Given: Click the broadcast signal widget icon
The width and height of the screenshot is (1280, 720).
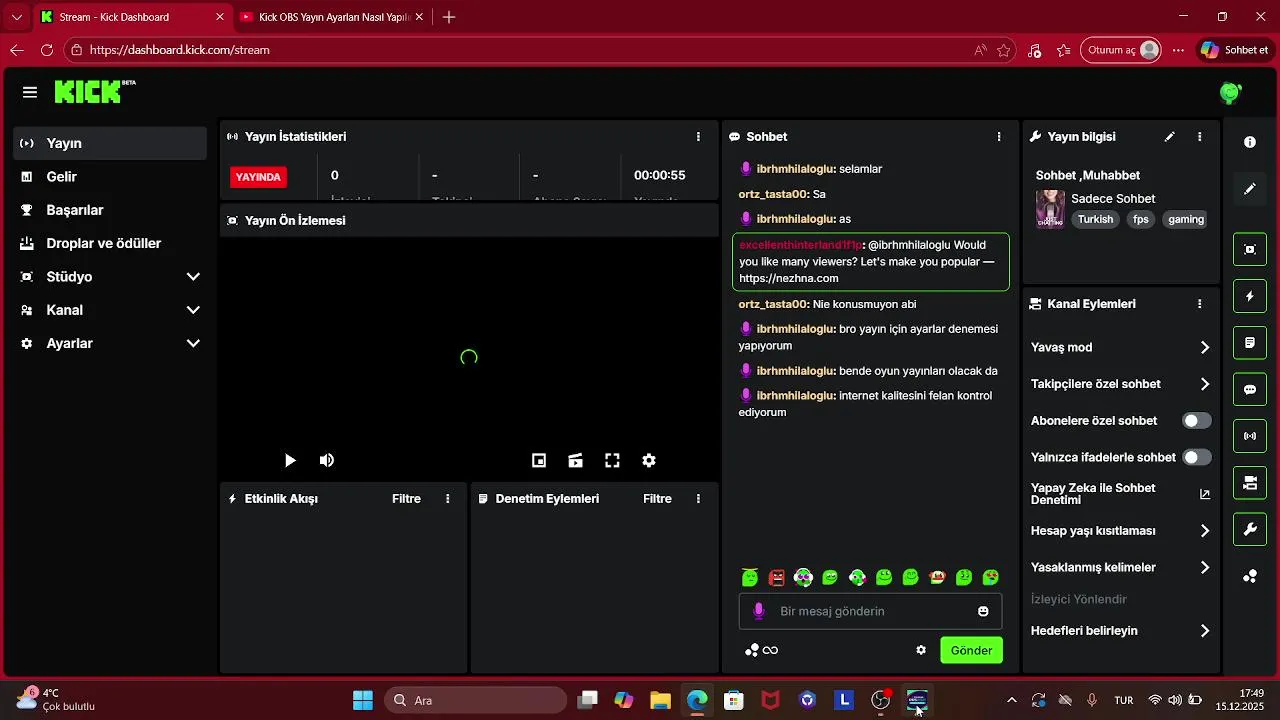Looking at the screenshot, I should 1250,436.
